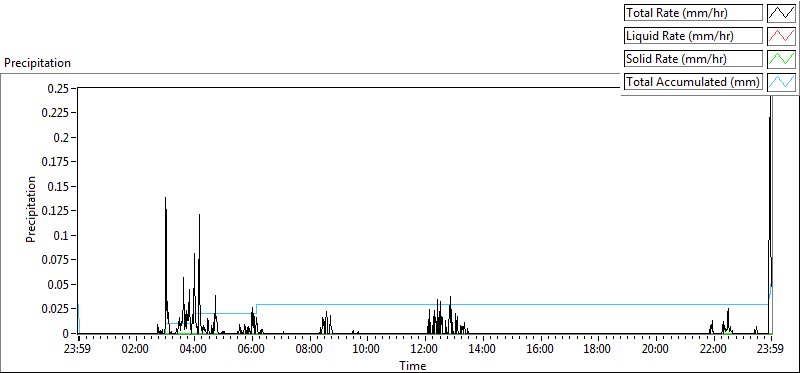
Task: Click the Total Rate black line icon
Action: 781,13
